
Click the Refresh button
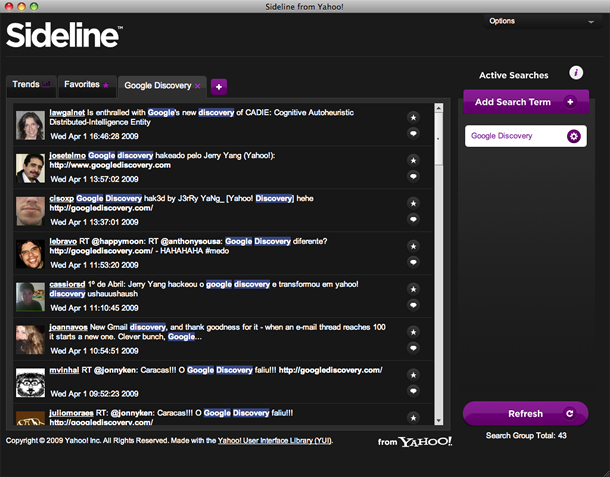coord(525,413)
